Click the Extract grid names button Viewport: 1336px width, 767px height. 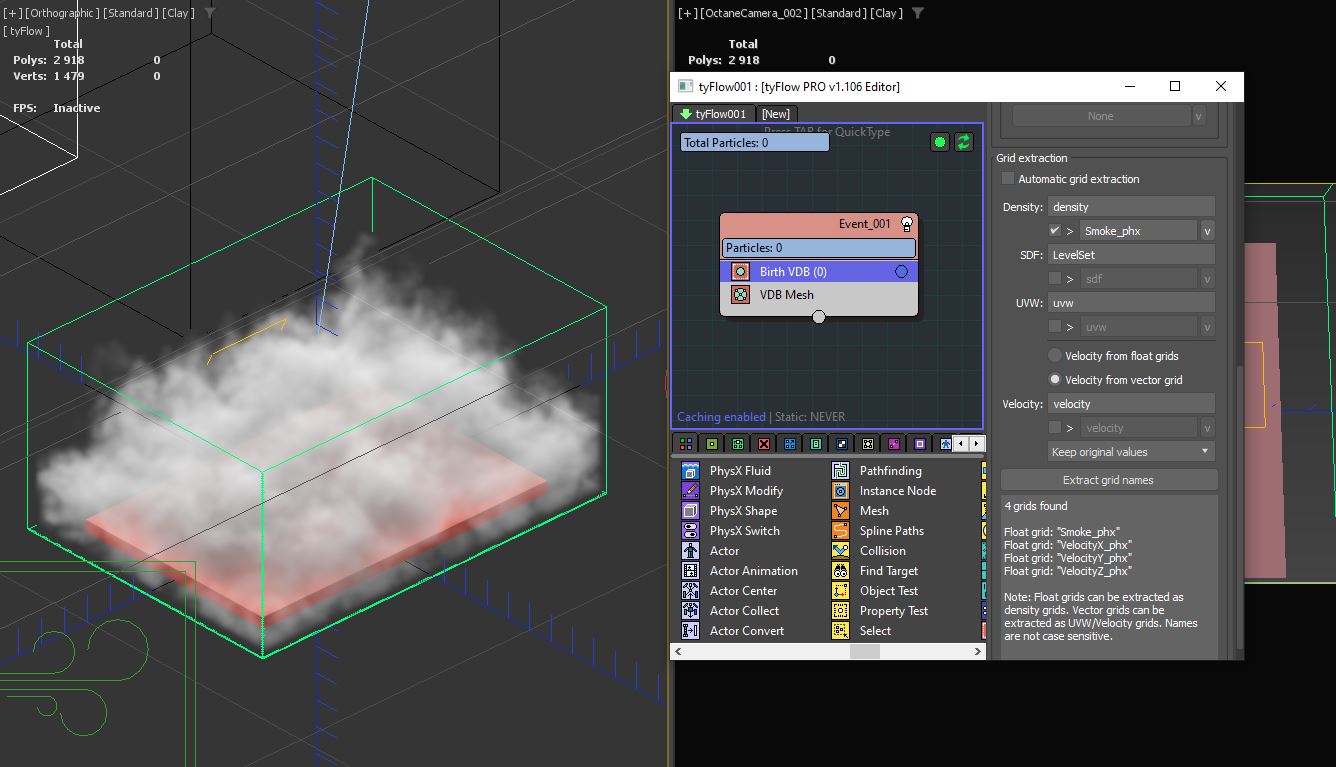point(1108,480)
